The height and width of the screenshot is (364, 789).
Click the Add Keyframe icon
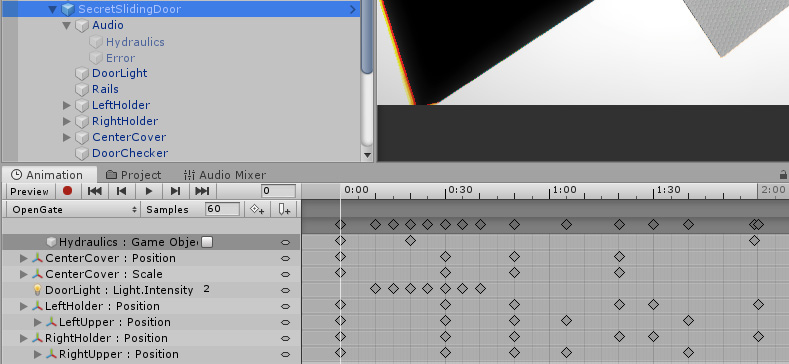tap(258, 209)
